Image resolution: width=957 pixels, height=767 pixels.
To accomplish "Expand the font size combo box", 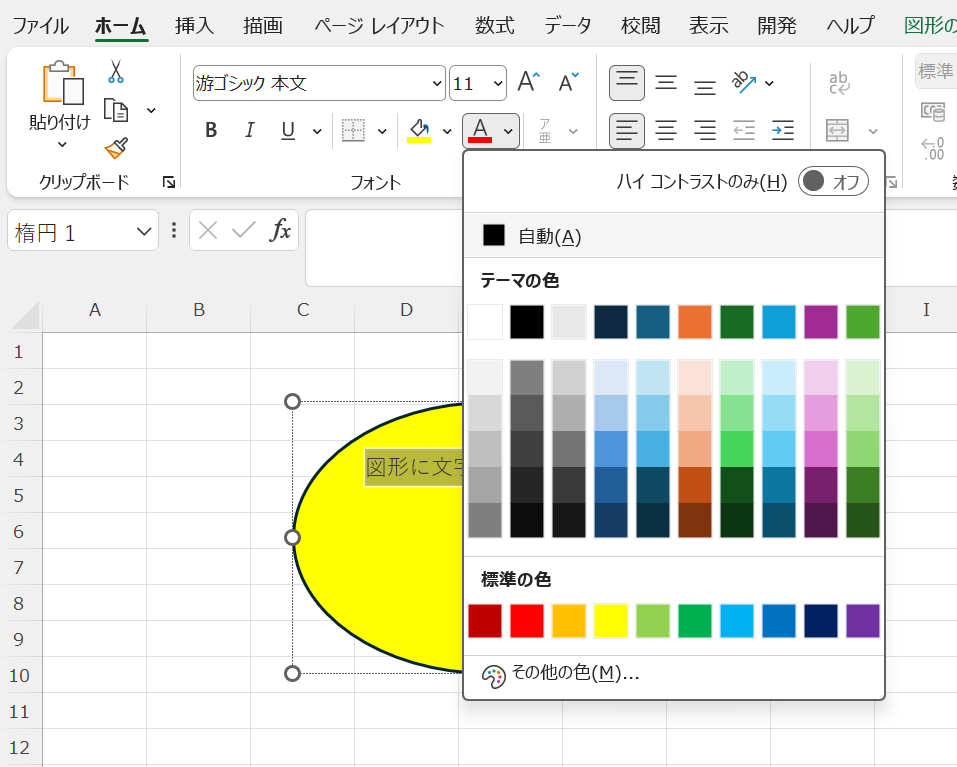I will (x=497, y=84).
